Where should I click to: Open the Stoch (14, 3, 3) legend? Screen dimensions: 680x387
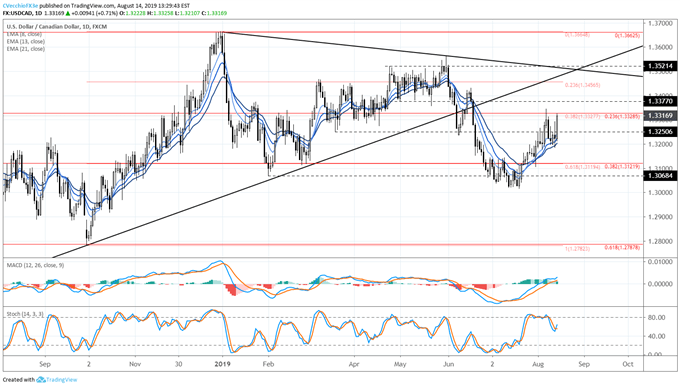click(x=25, y=314)
